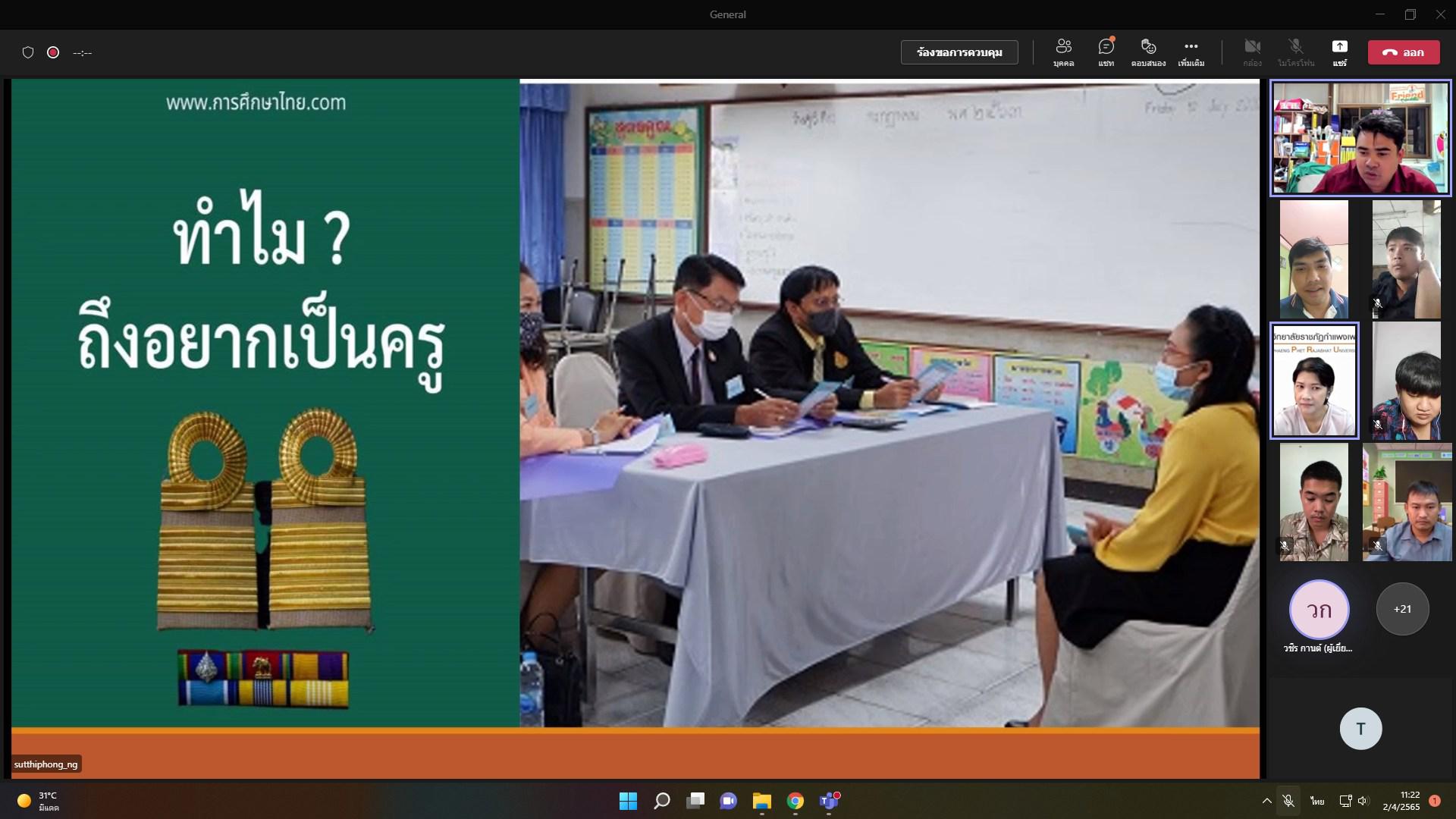Open the +21 hidden participants list
This screenshot has width=1456, height=819.
coord(1402,609)
